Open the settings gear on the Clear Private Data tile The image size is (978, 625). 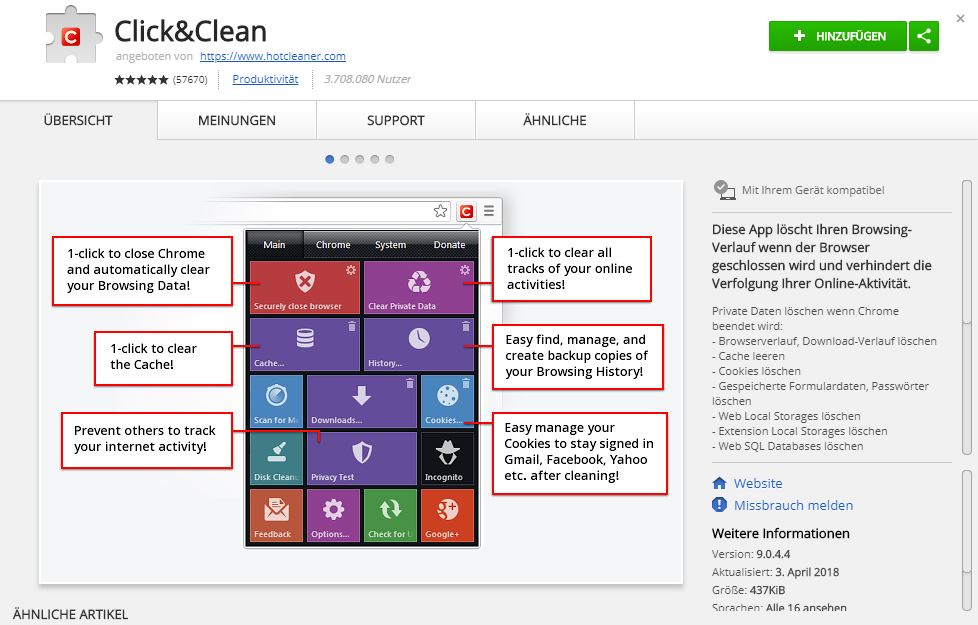465,270
